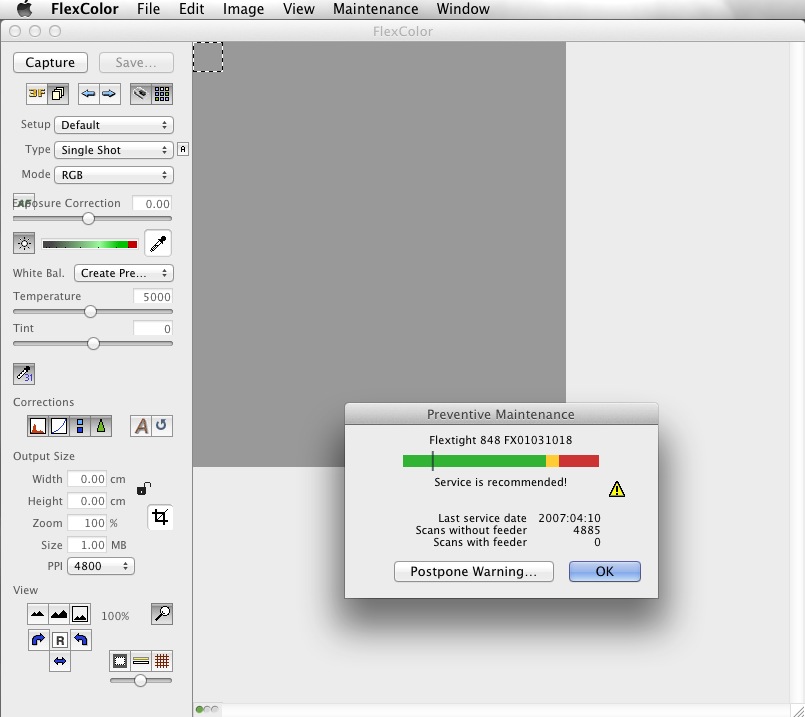Select the scanner frame view icon
This screenshot has width=805, height=717.
[141, 94]
